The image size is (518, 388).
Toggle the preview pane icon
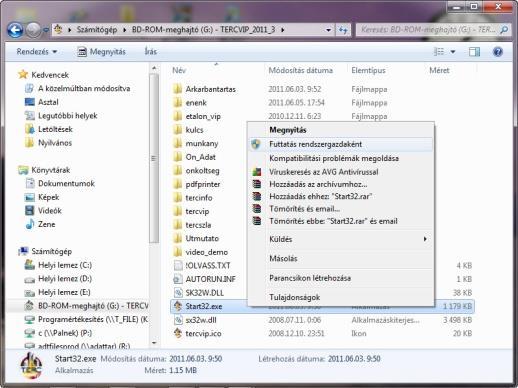474,52
